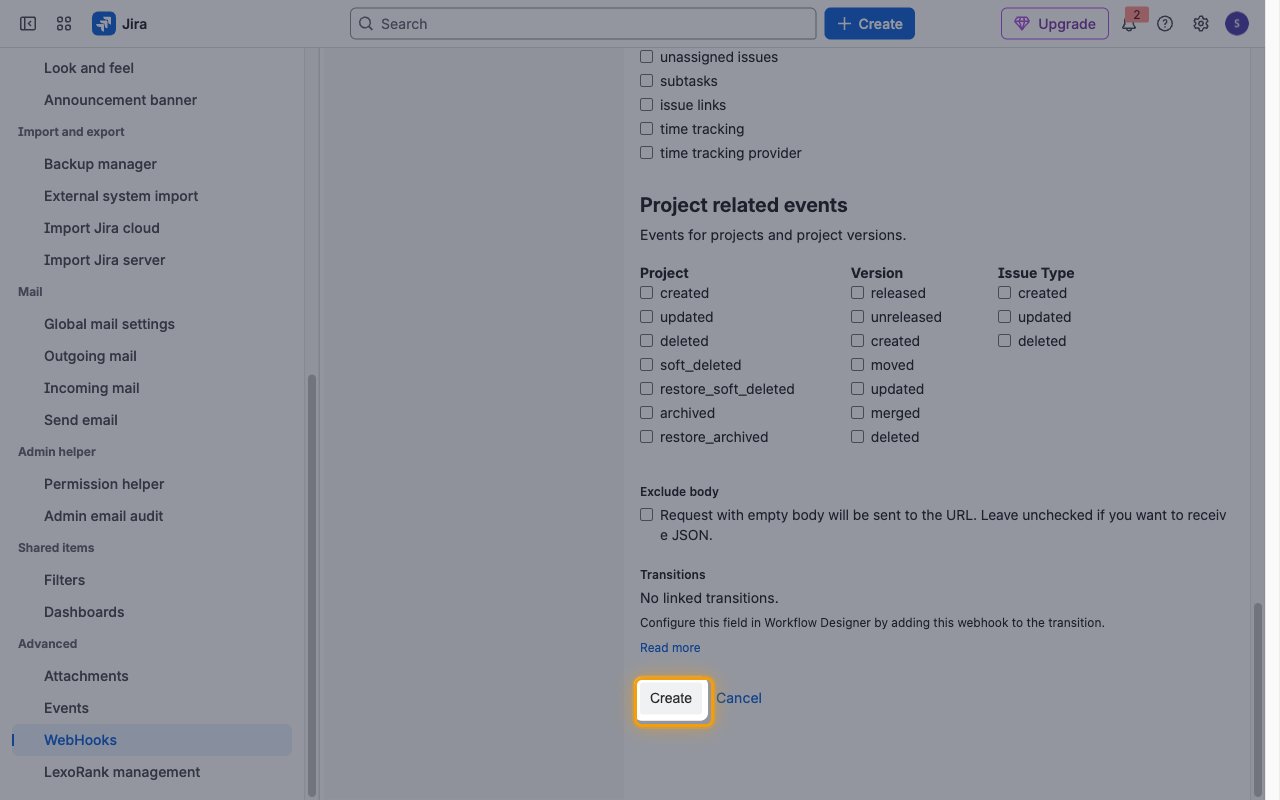The image size is (1280, 800).
Task: Click the sidebar vertical scrollbar
Action: 311,585
